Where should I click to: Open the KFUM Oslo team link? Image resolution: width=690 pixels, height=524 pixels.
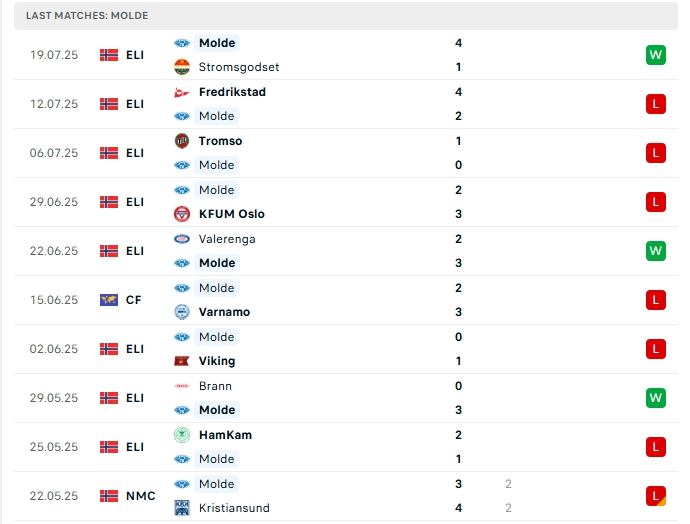[232, 214]
